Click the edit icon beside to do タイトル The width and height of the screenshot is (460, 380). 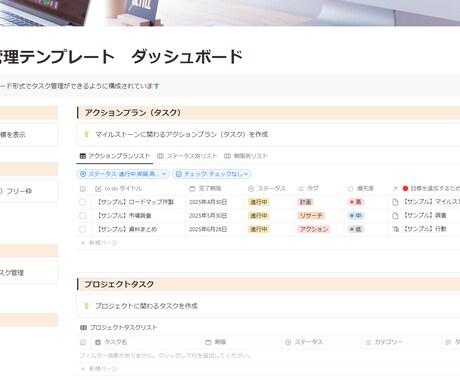[x=98, y=189]
